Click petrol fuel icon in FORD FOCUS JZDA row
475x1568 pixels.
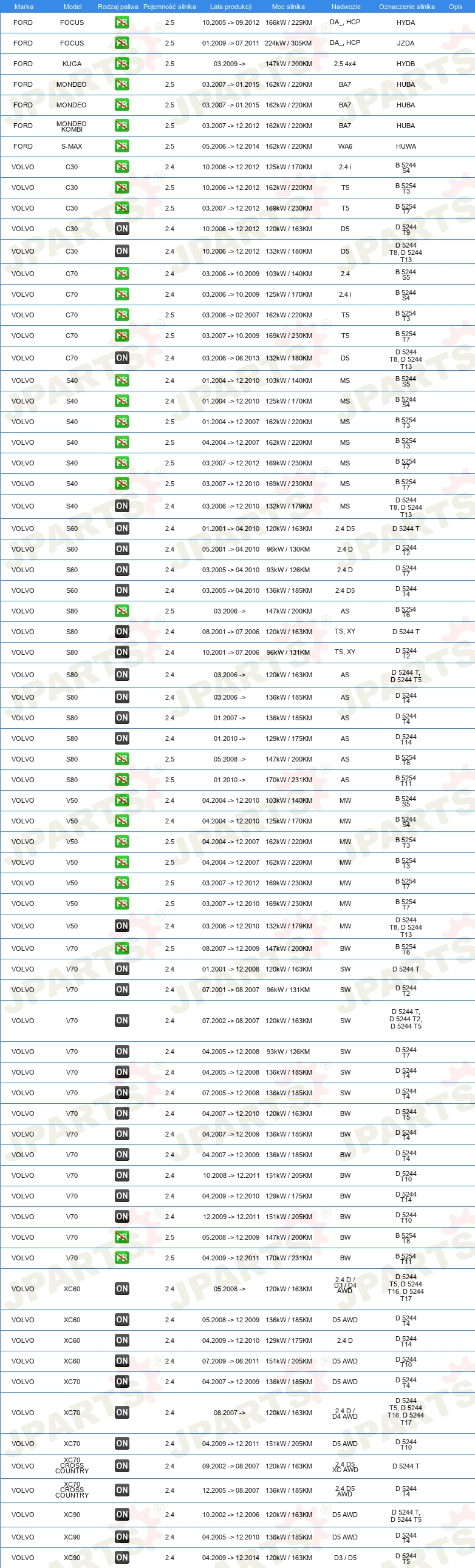(x=122, y=43)
